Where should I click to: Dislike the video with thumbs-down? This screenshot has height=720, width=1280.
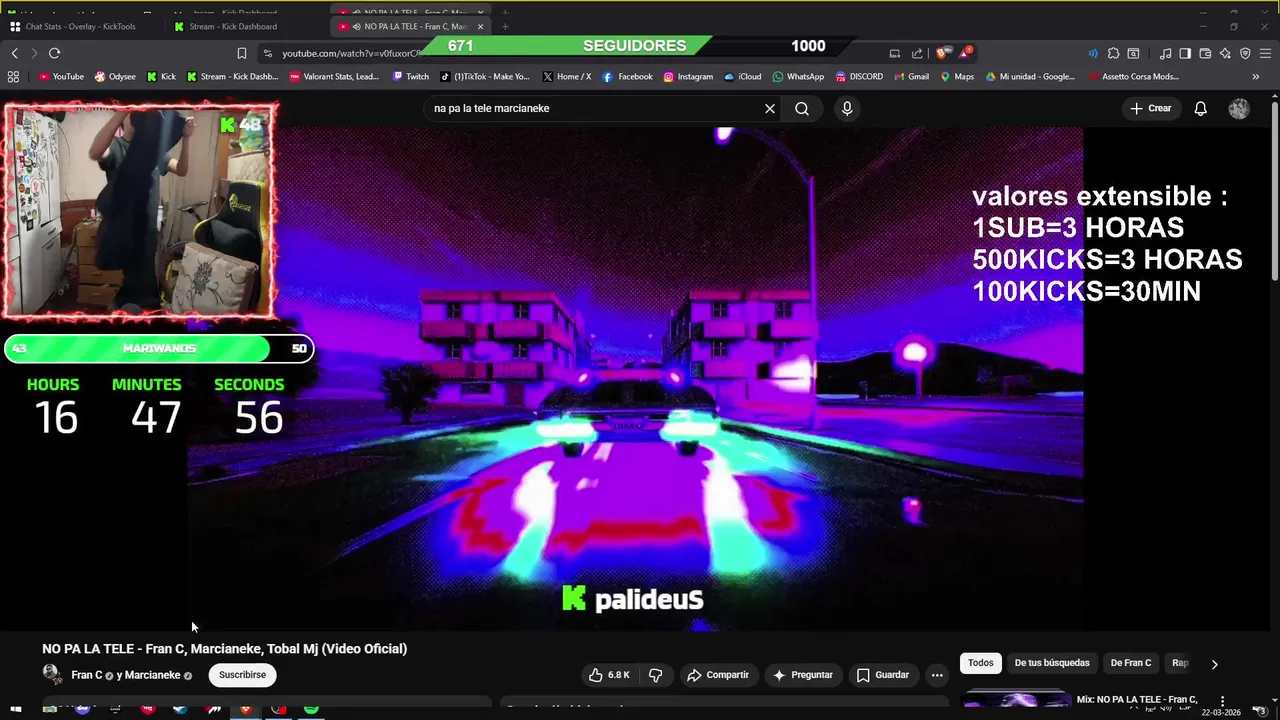click(x=656, y=675)
